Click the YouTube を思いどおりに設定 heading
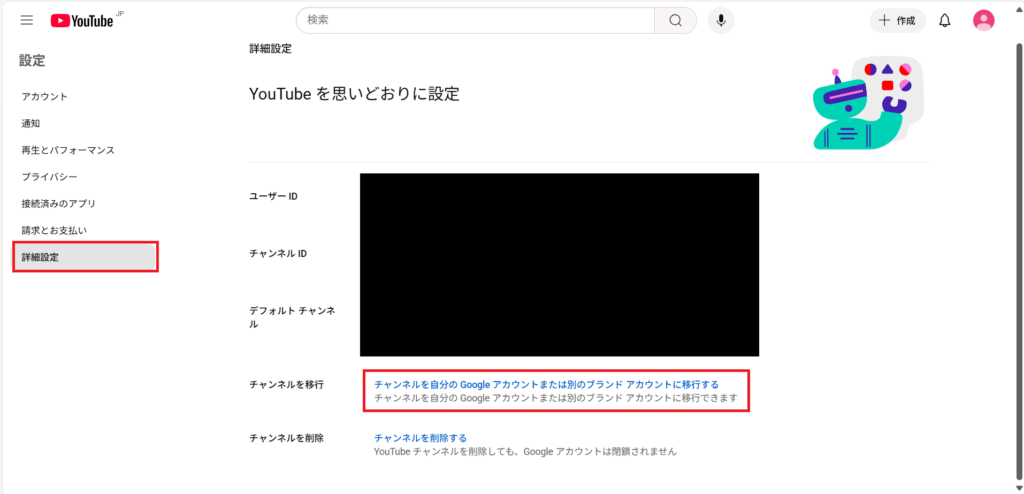This screenshot has width=1024, height=494. click(x=355, y=94)
